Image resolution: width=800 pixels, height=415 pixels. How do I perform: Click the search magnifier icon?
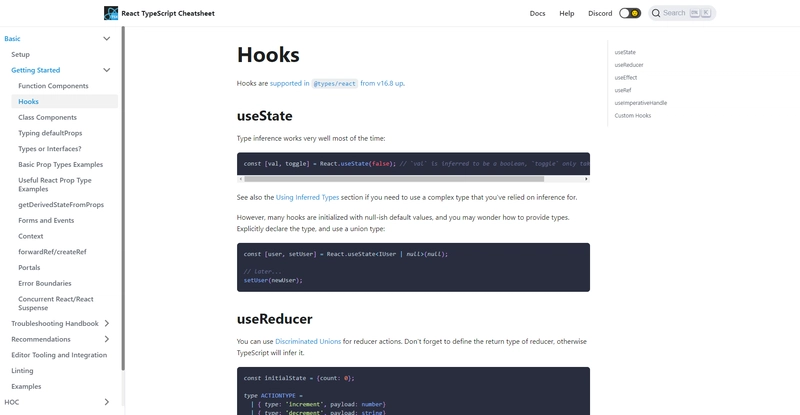click(656, 13)
